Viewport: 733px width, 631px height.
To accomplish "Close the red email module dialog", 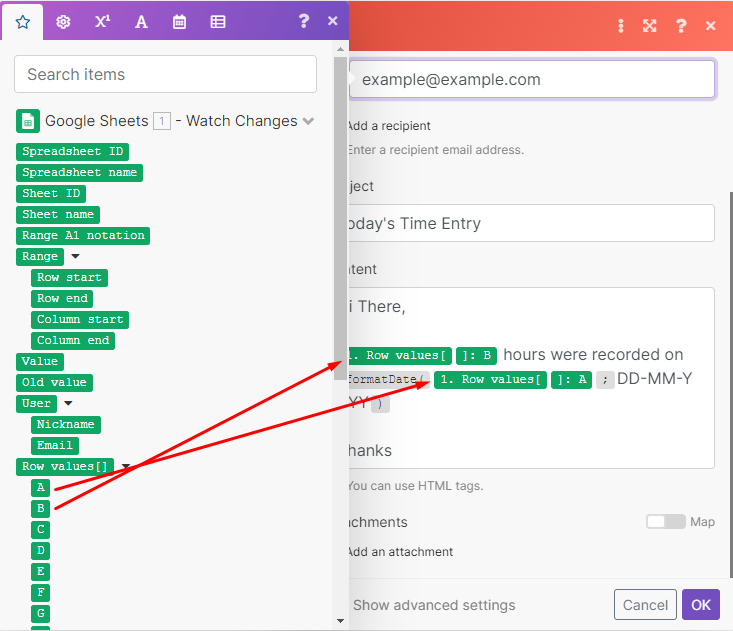I will [711, 26].
